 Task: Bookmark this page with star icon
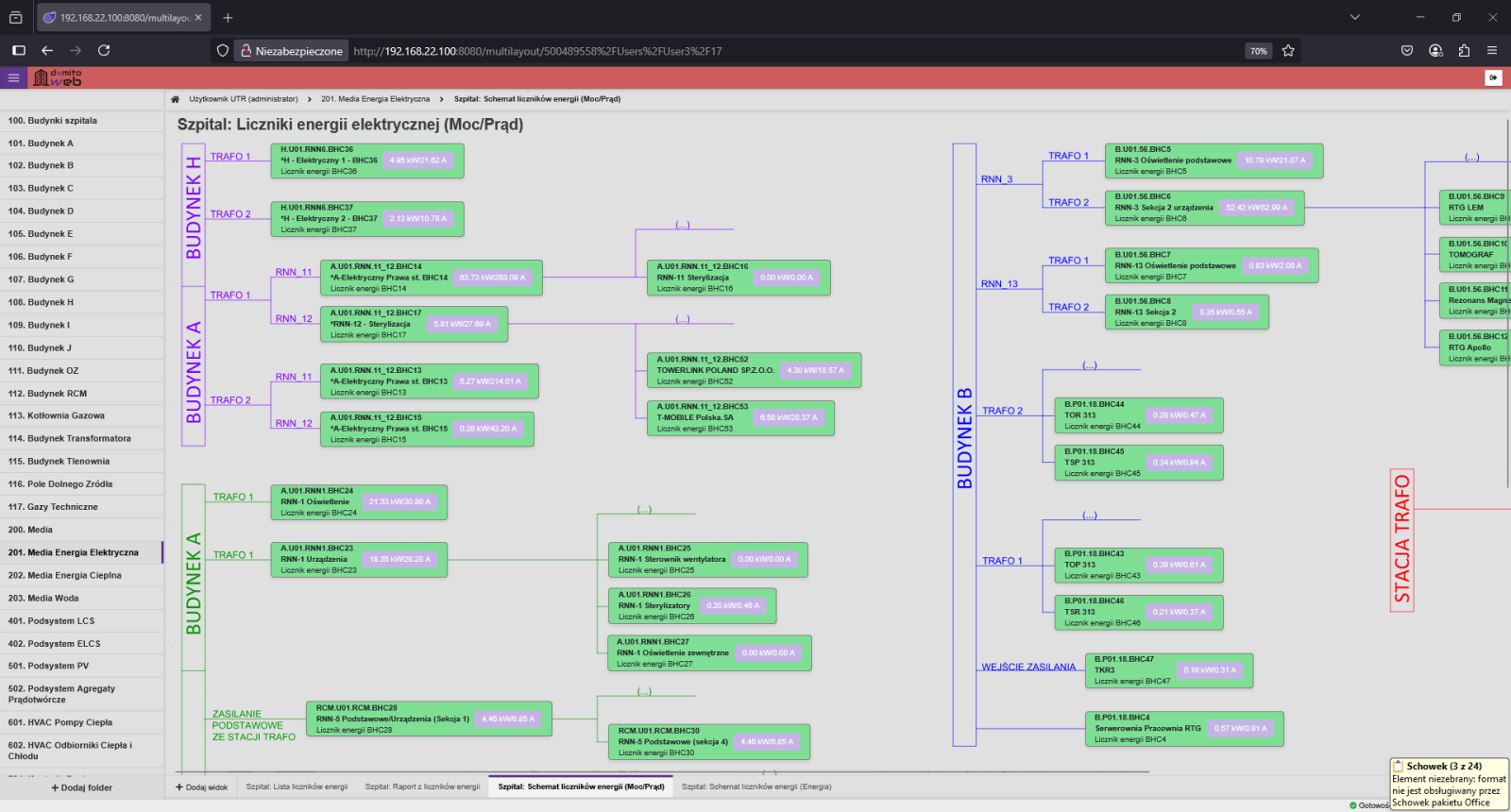(x=1288, y=51)
